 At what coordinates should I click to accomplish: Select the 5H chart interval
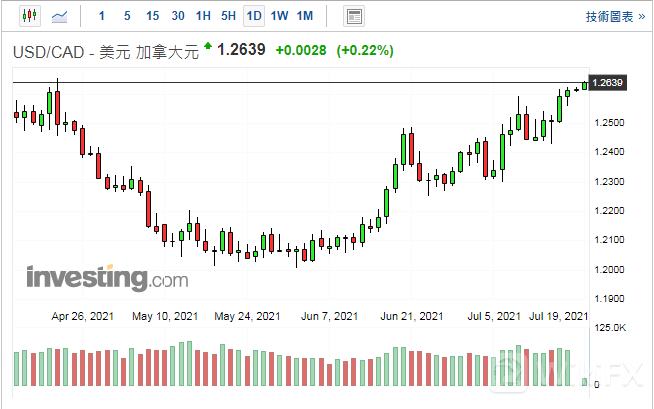(x=228, y=16)
